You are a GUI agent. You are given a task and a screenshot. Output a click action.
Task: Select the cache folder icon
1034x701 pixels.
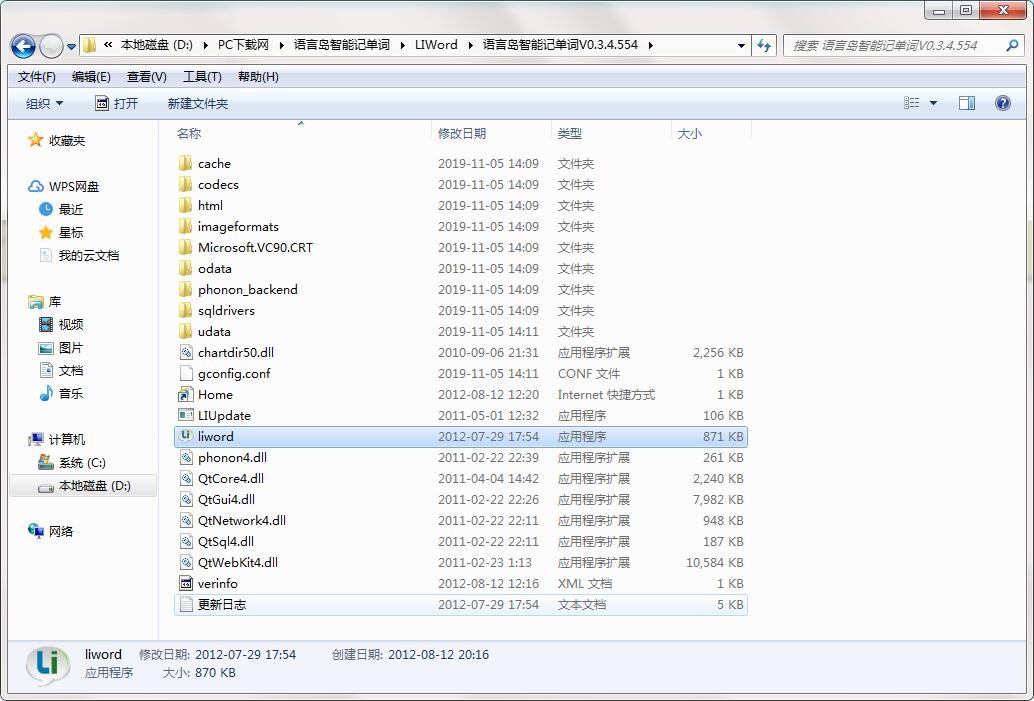tap(185, 163)
